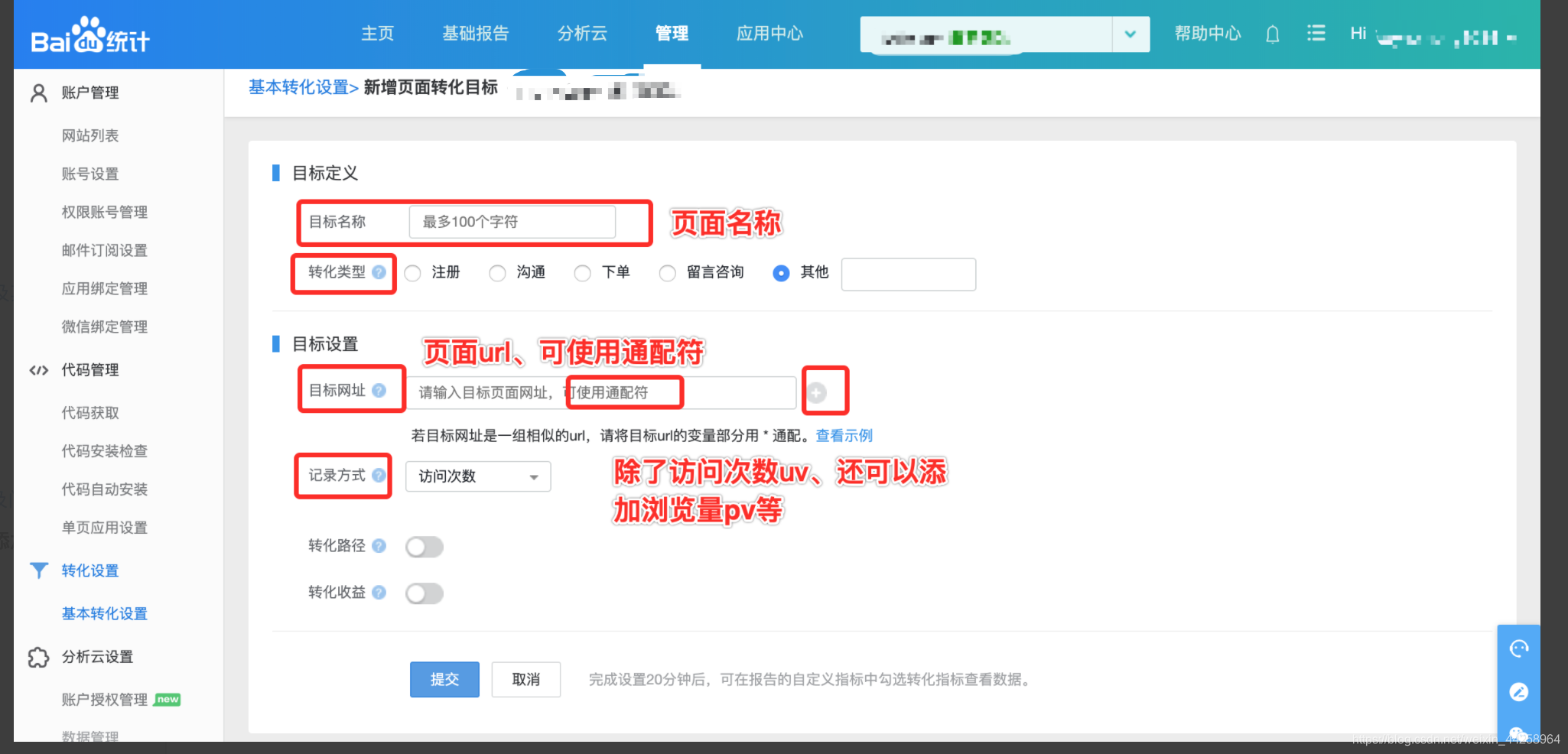The width and height of the screenshot is (1568, 754).
Task: Click the 目标网址 input field
Action: tap(601, 393)
